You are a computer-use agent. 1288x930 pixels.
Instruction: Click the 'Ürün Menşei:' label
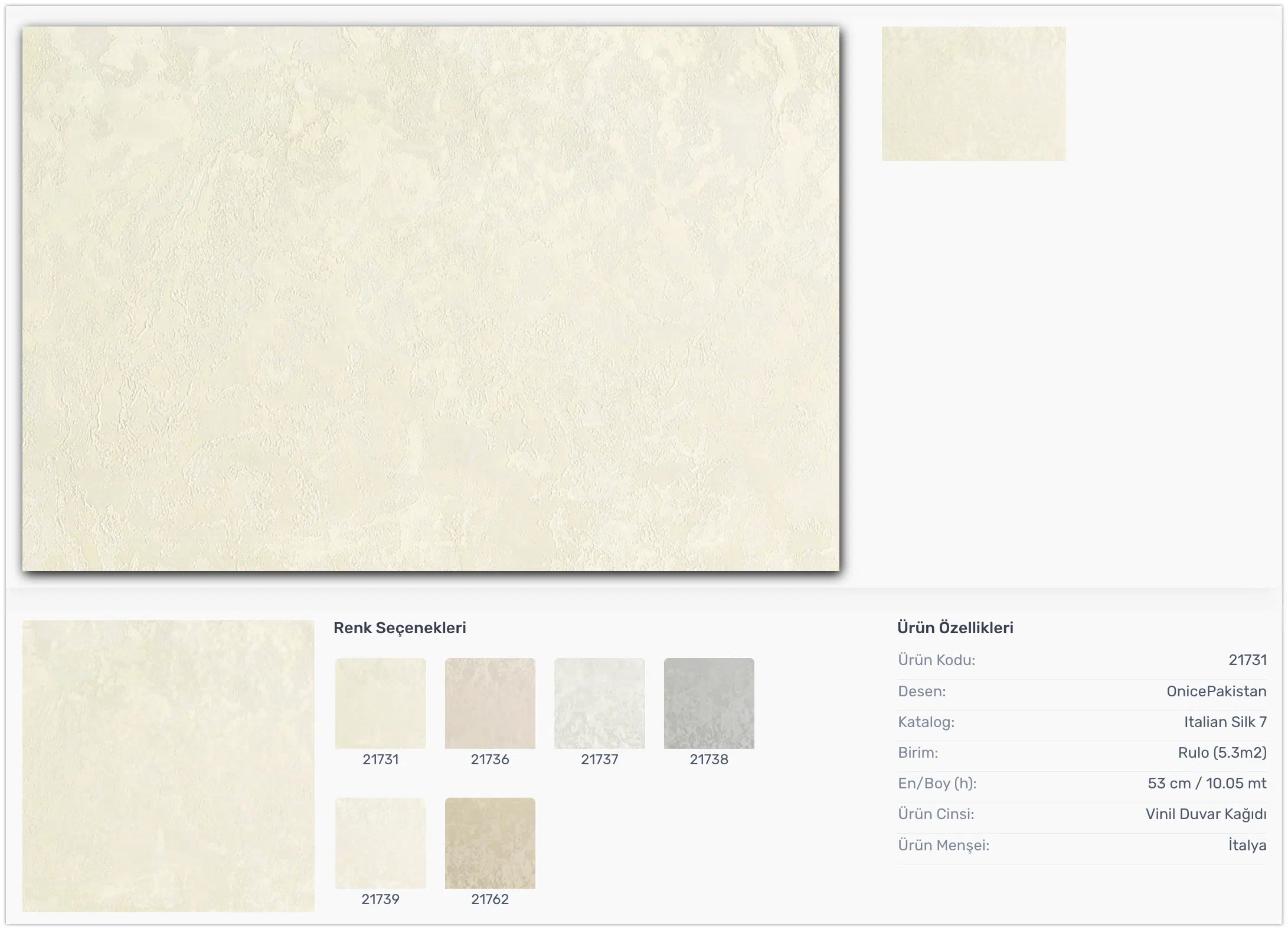coord(944,846)
